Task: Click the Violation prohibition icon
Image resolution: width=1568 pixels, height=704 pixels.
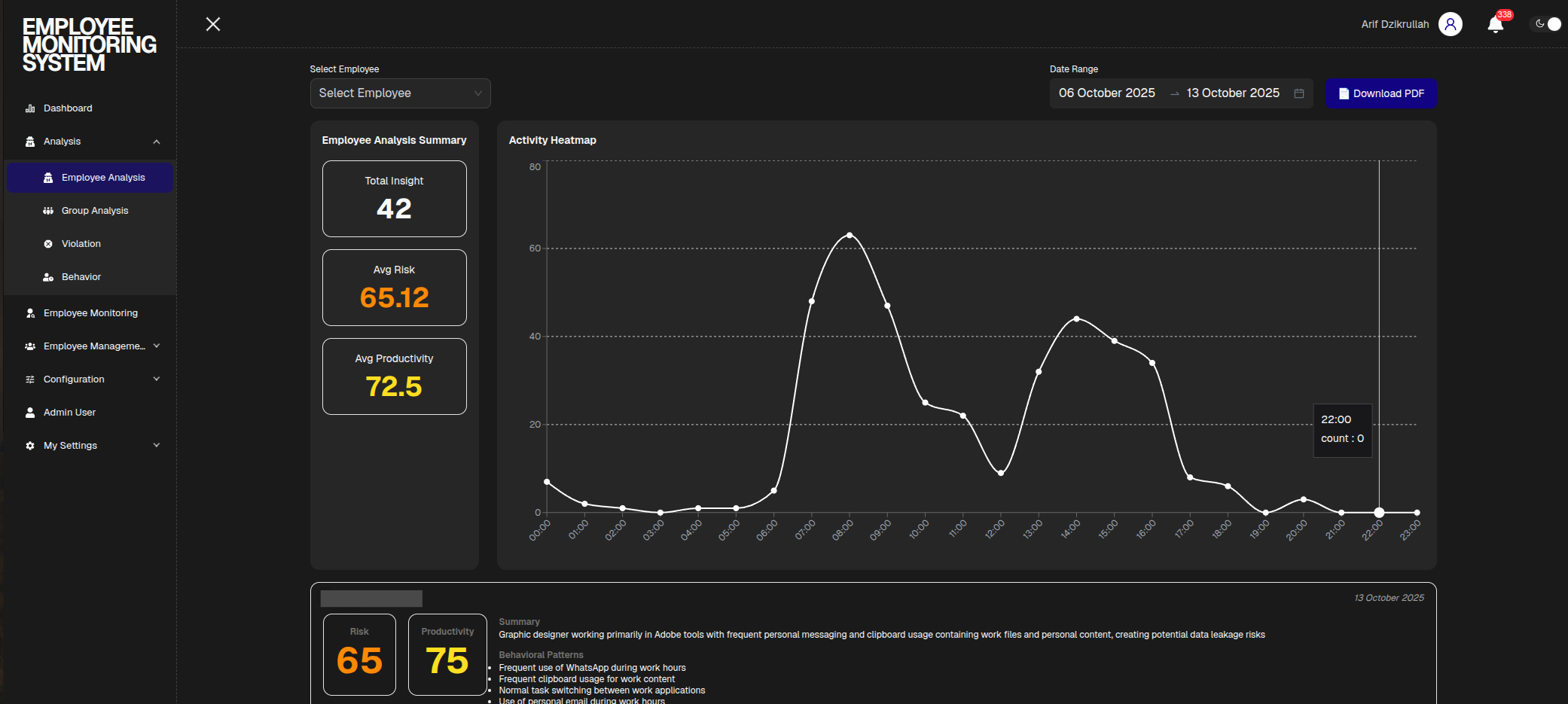Action: tap(47, 243)
